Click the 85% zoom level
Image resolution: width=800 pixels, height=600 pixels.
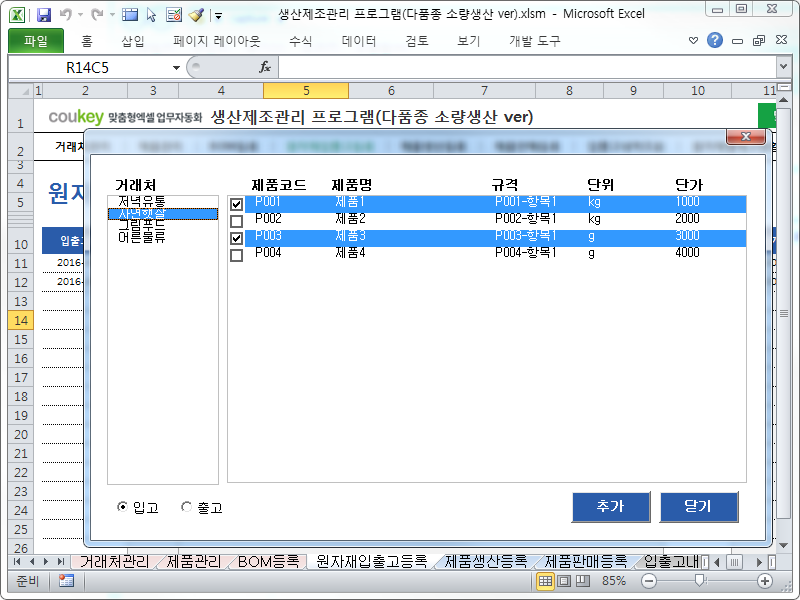(x=614, y=581)
